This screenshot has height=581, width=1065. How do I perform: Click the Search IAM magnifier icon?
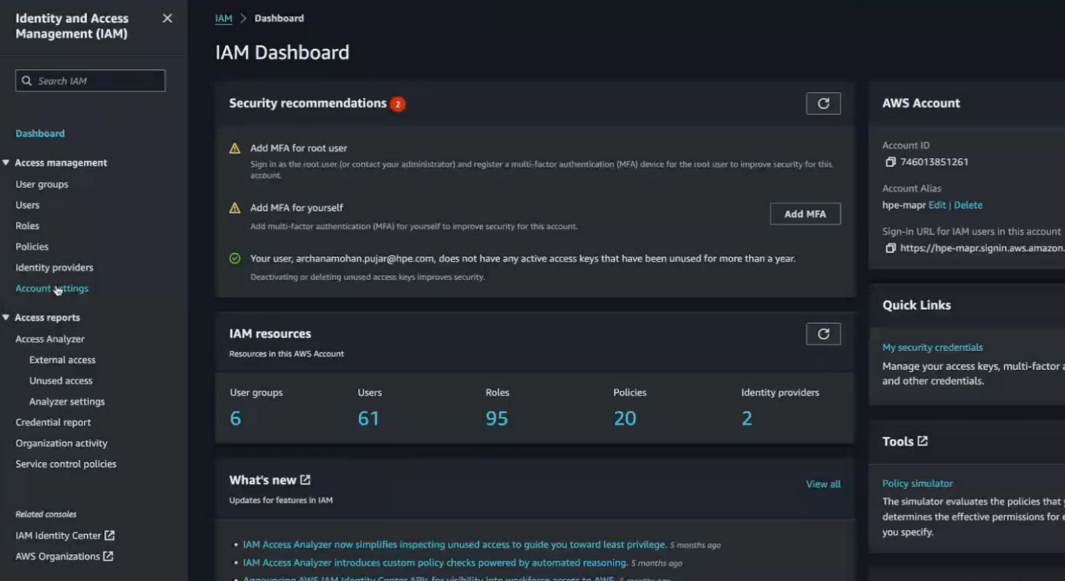[x=26, y=81]
